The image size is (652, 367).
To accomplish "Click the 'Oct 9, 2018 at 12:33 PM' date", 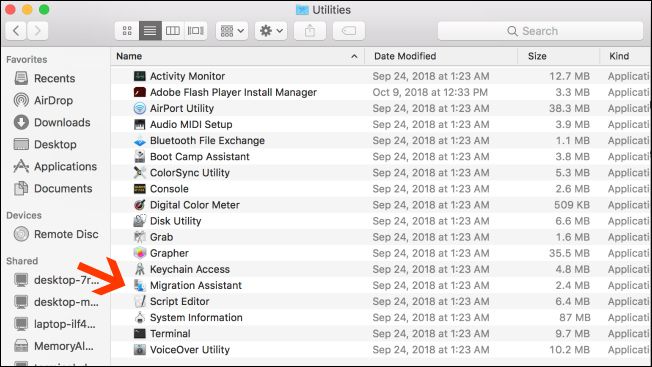I will 430,92.
